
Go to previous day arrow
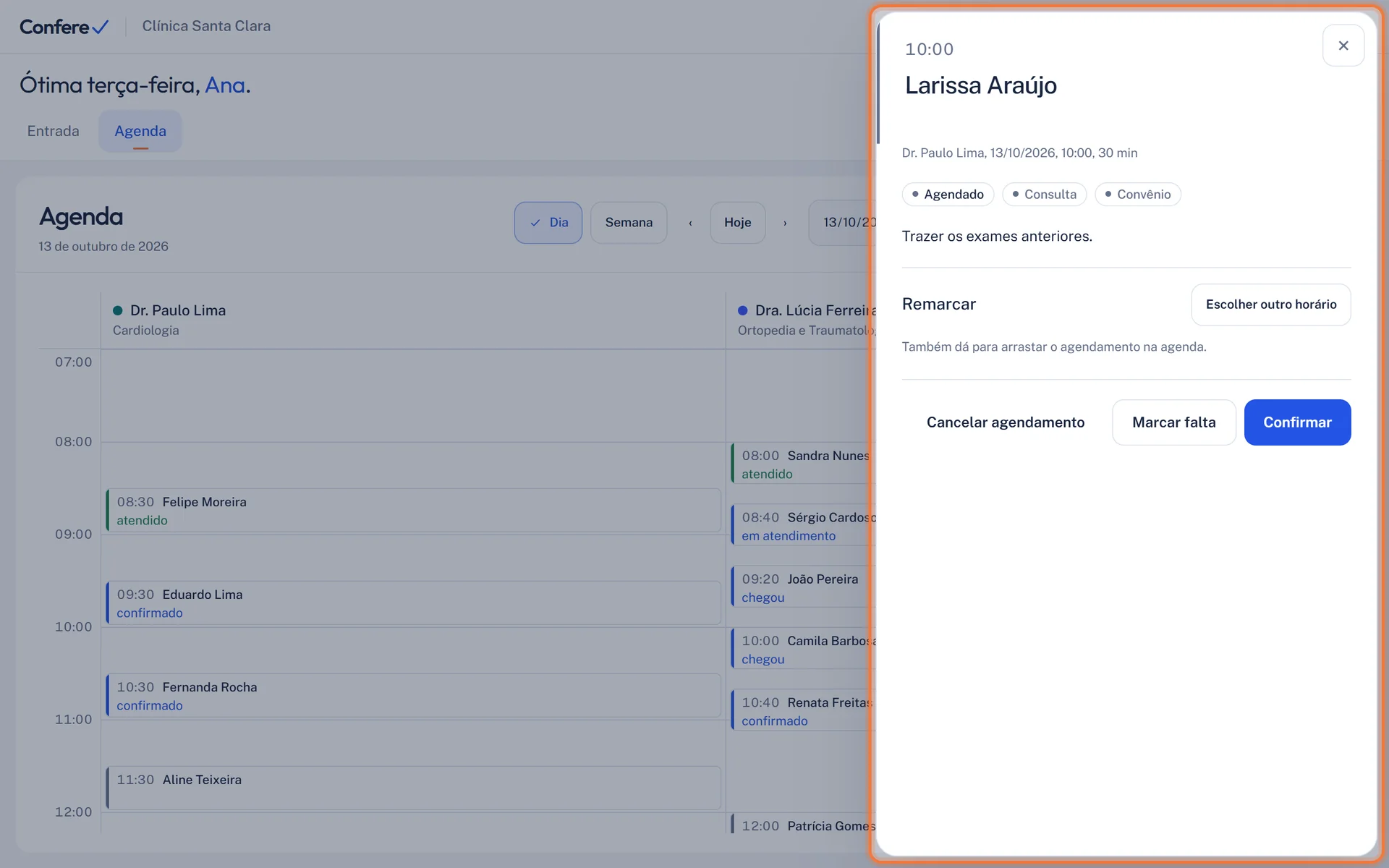pyautogui.click(x=690, y=223)
